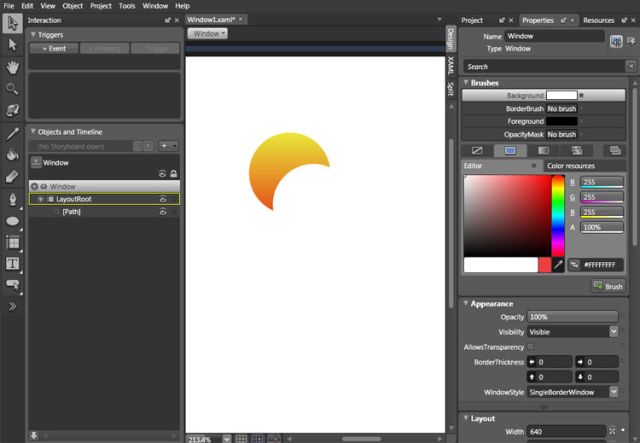The height and width of the screenshot is (443, 640).
Task: Switch brush type to Tile brush
Action: click(x=576, y=151)
